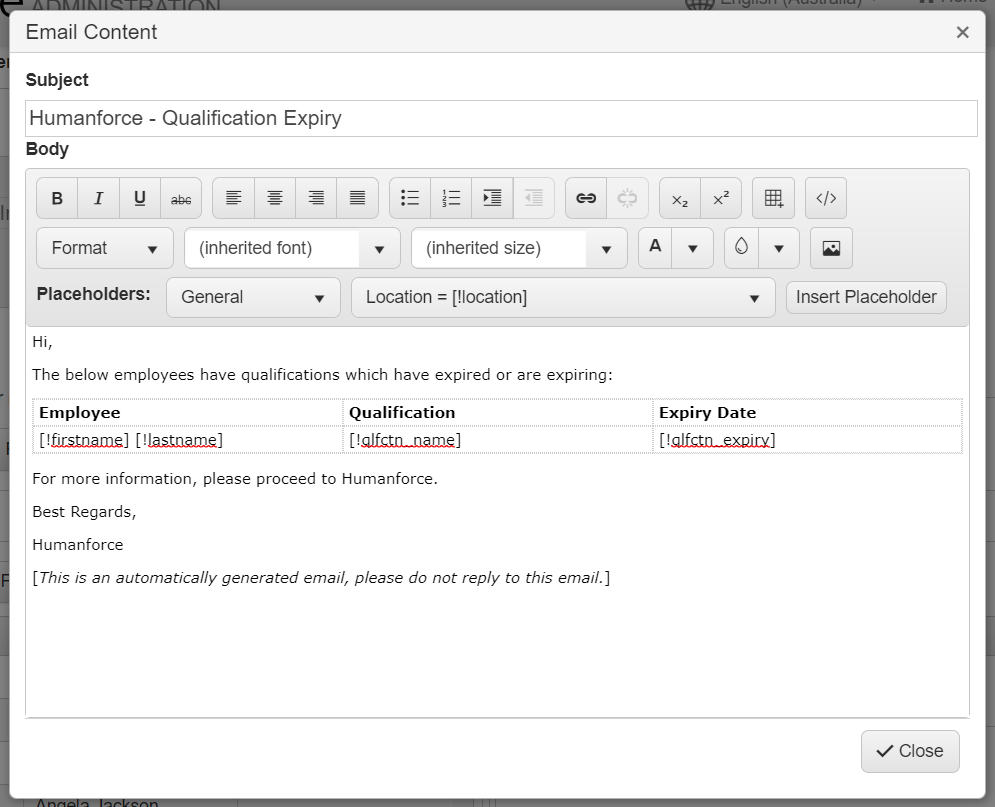Viewport: 995px width, 807px height.
Task: Insert an image
Action: tap(831, 248)
